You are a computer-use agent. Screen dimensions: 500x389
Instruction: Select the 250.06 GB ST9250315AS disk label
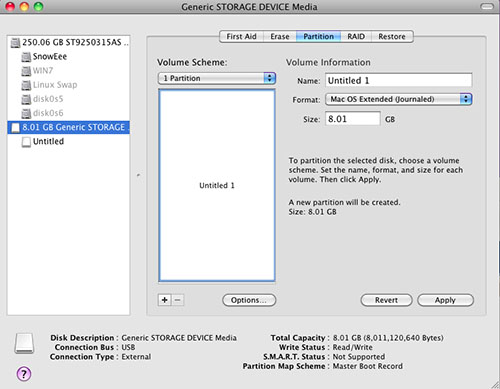75,42
